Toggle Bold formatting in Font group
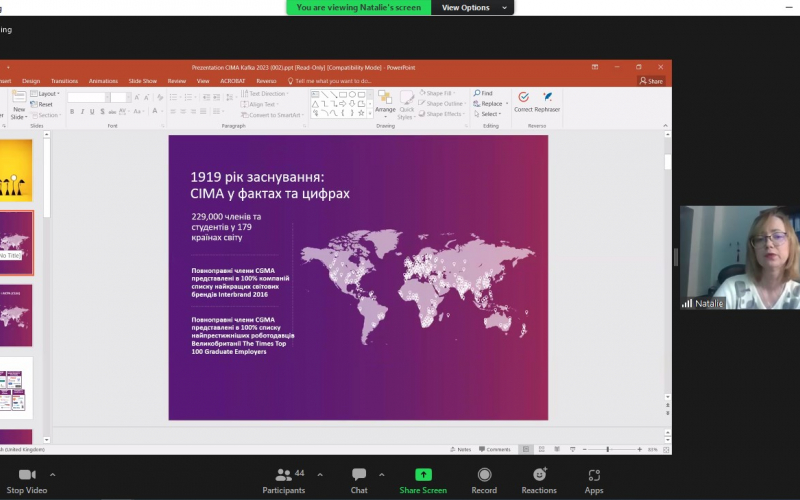The height and width of the screenshot is (500, 800). click(72, 112)
